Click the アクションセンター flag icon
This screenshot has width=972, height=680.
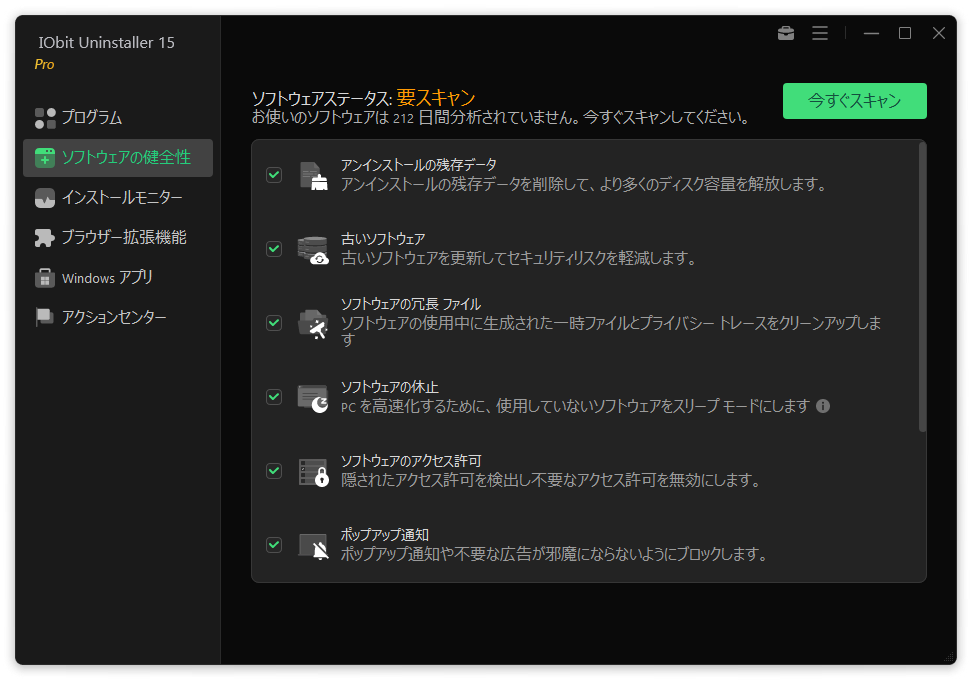(x=45, y=318)
